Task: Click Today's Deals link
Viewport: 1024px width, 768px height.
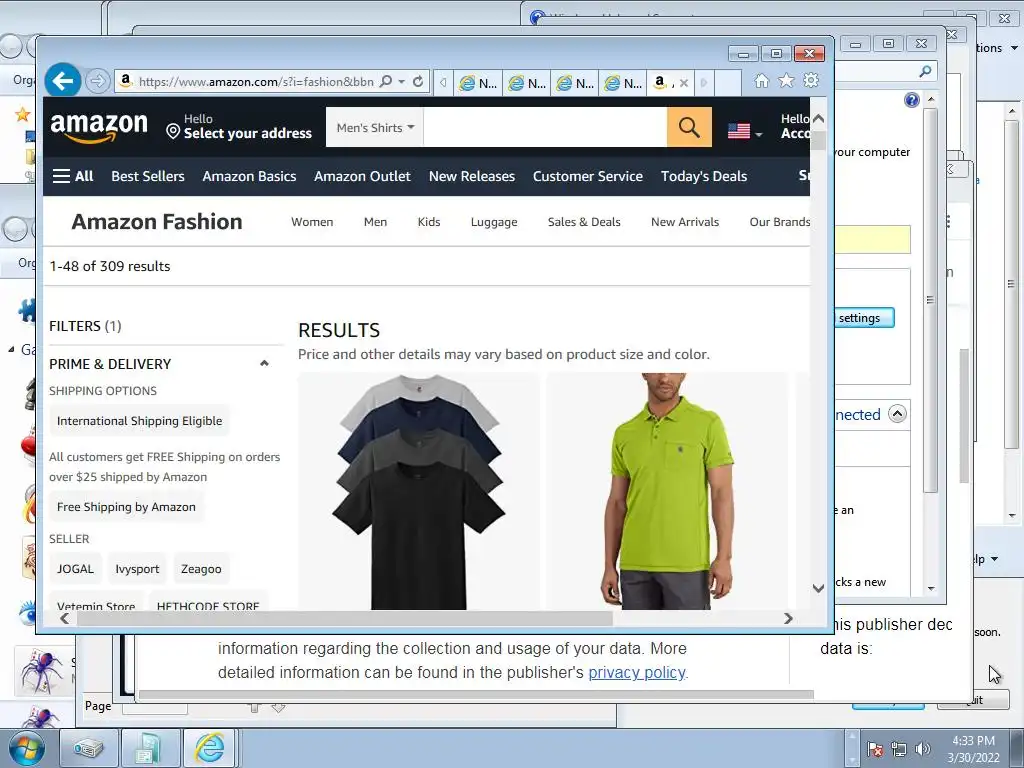Action: [704, 176]
